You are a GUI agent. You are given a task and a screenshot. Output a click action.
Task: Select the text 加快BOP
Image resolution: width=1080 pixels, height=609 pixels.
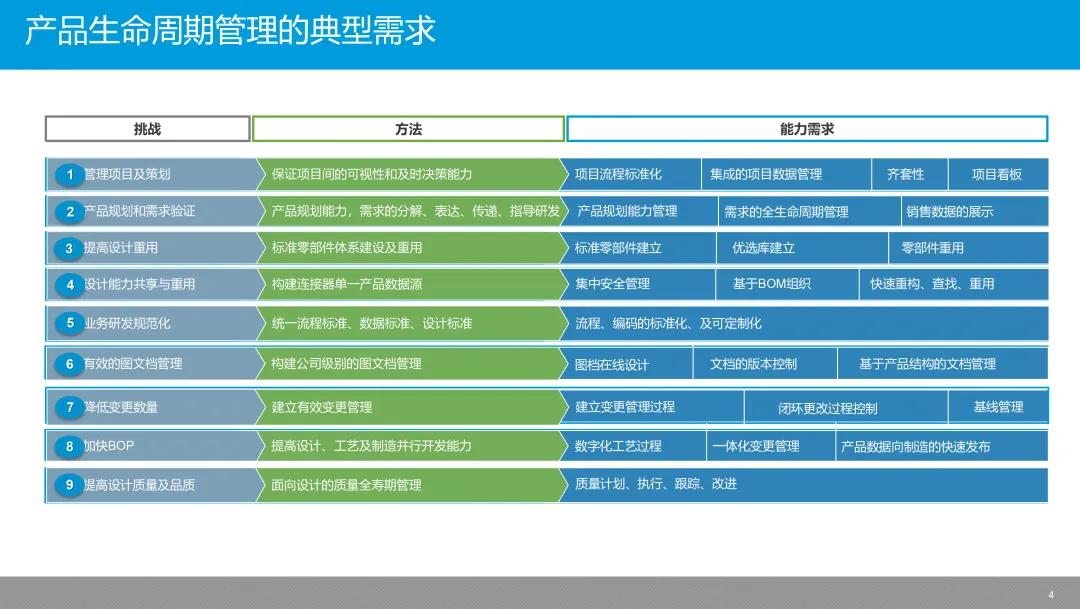(x=109, y=446)
